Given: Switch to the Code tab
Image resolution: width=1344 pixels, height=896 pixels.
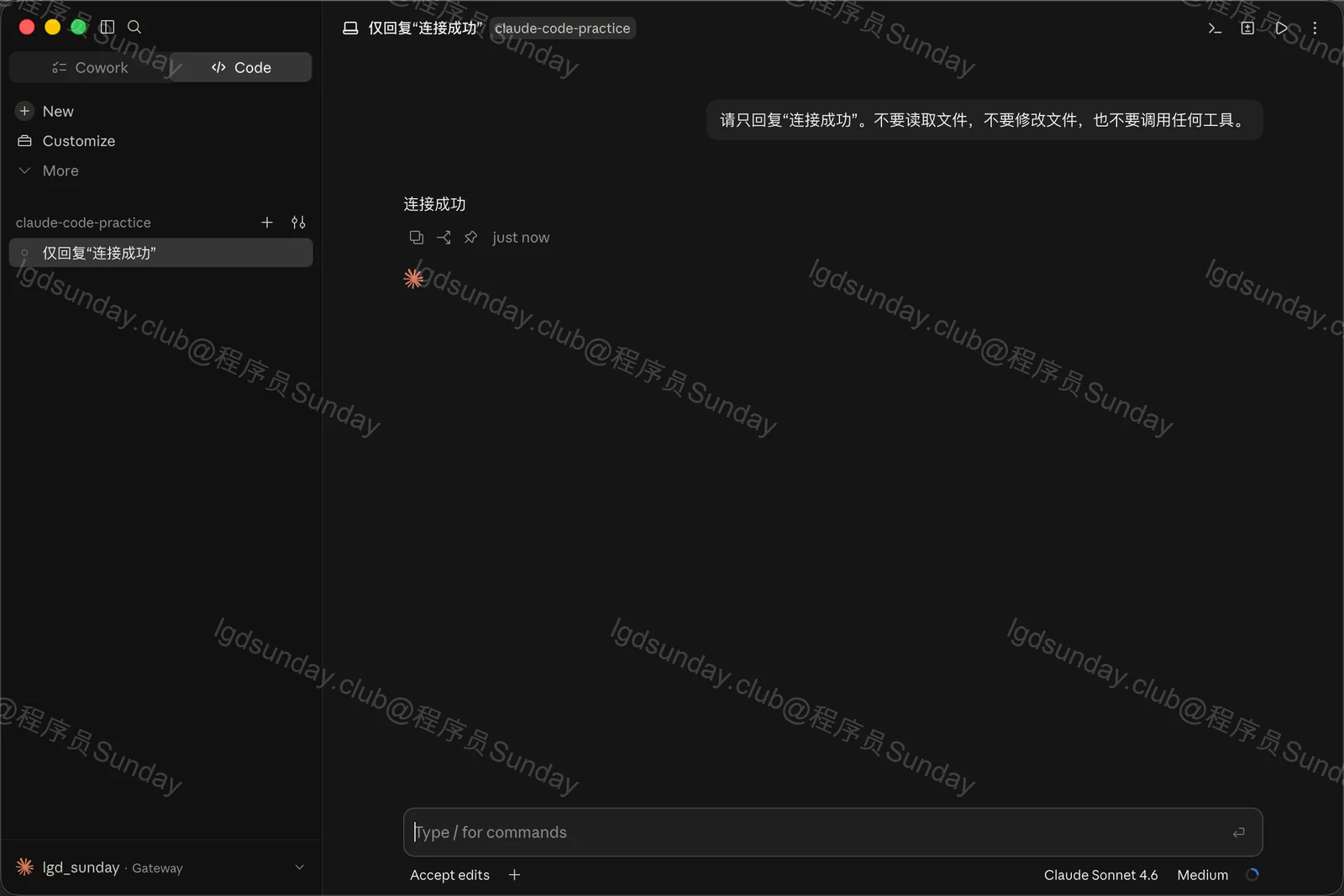Looking at the screenshot, I should coord(241,67).
